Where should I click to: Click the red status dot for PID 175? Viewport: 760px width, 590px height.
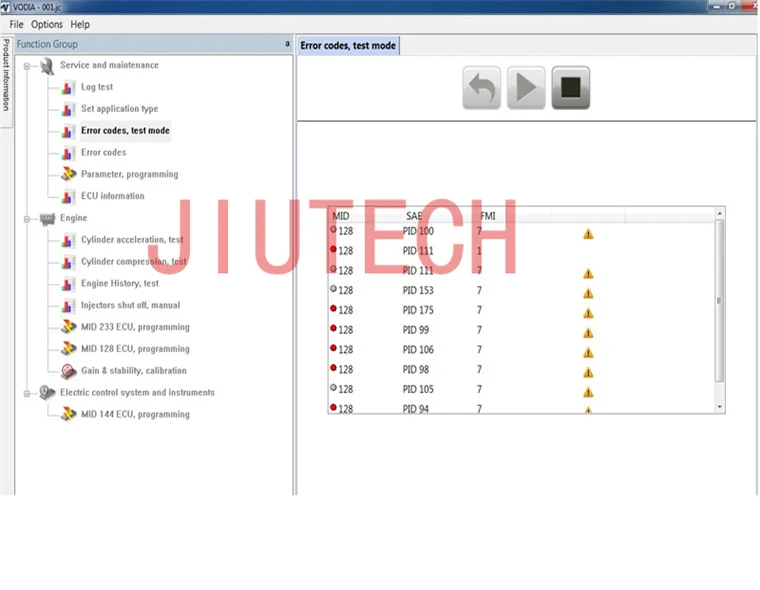tap(333, 310)
